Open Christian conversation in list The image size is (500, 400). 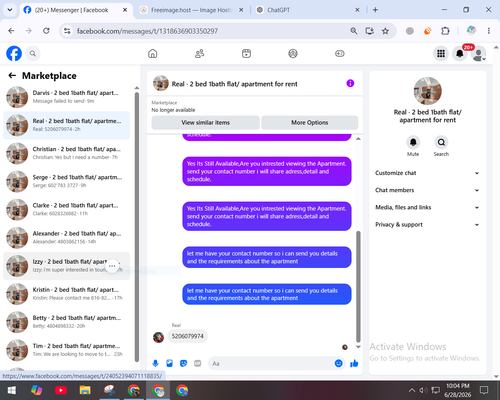[67, 153]
